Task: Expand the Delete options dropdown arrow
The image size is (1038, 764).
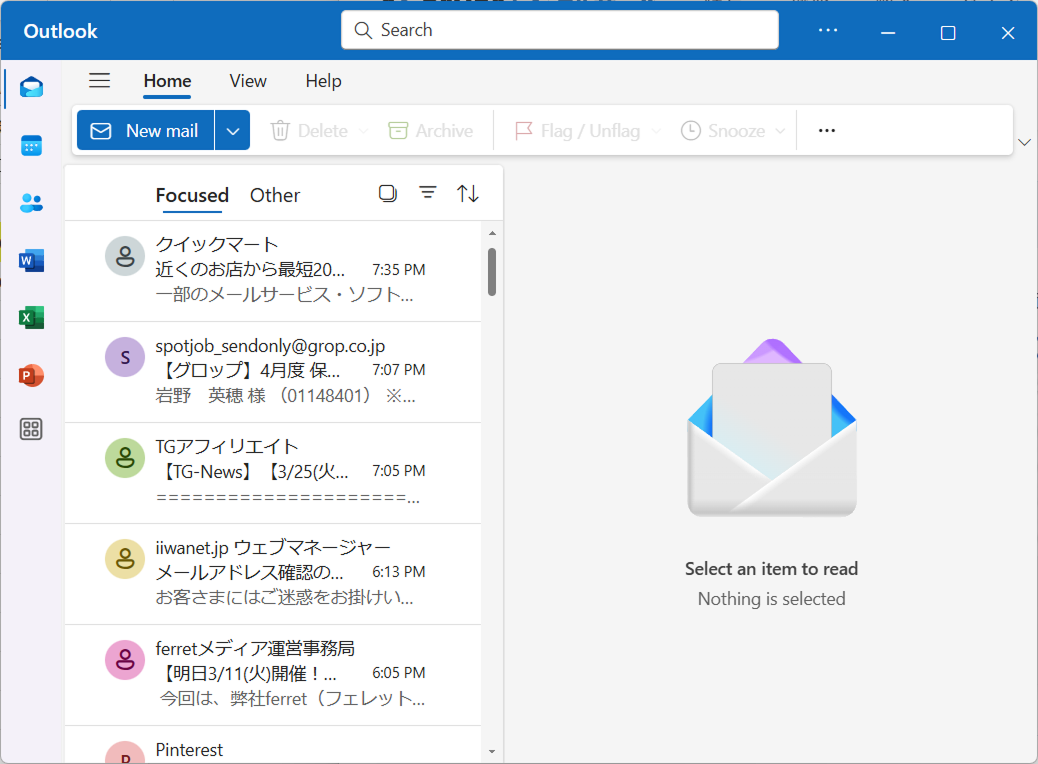Action: 363,131
